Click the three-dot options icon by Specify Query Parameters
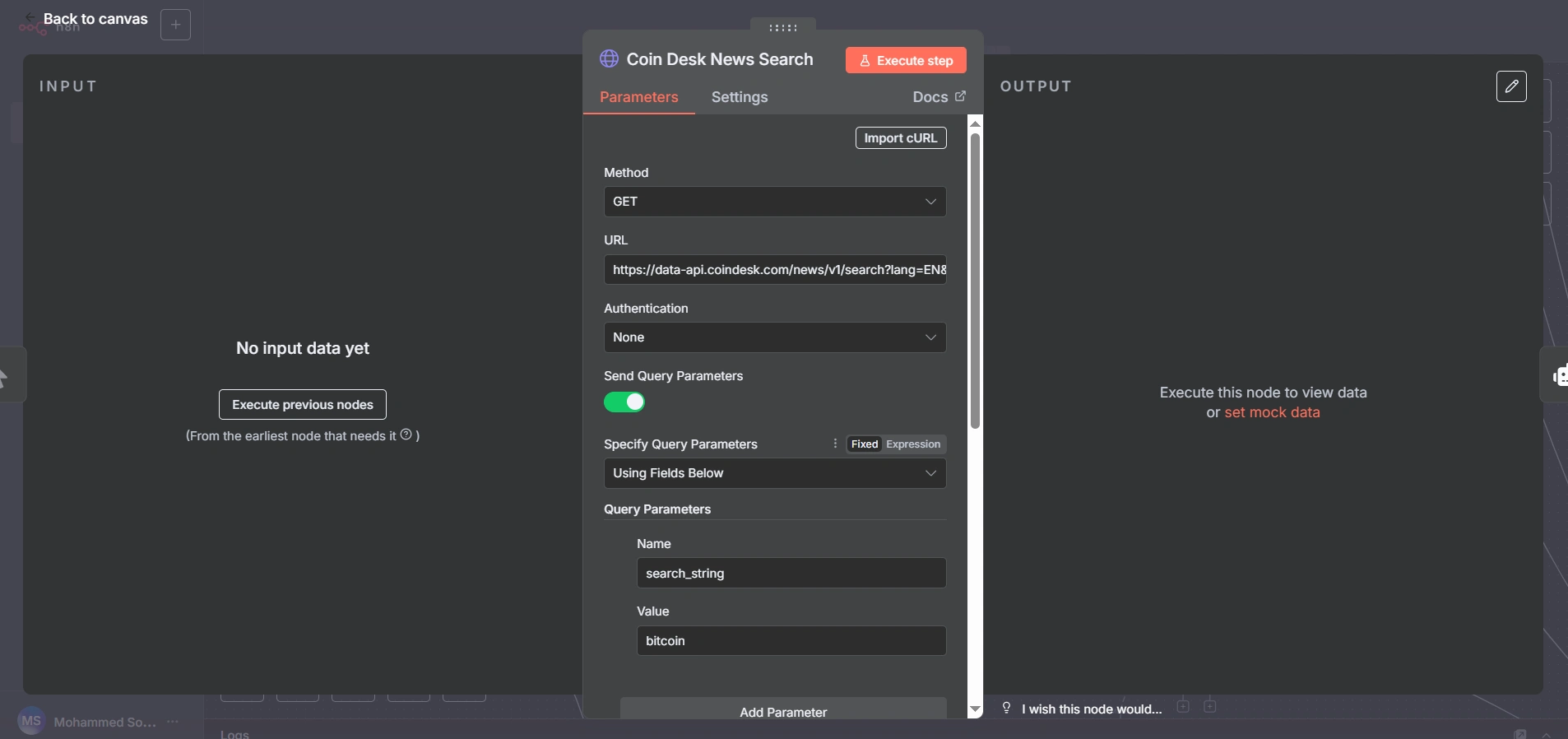The width and height of the screenshot is (1568, 739). [835, 444]
